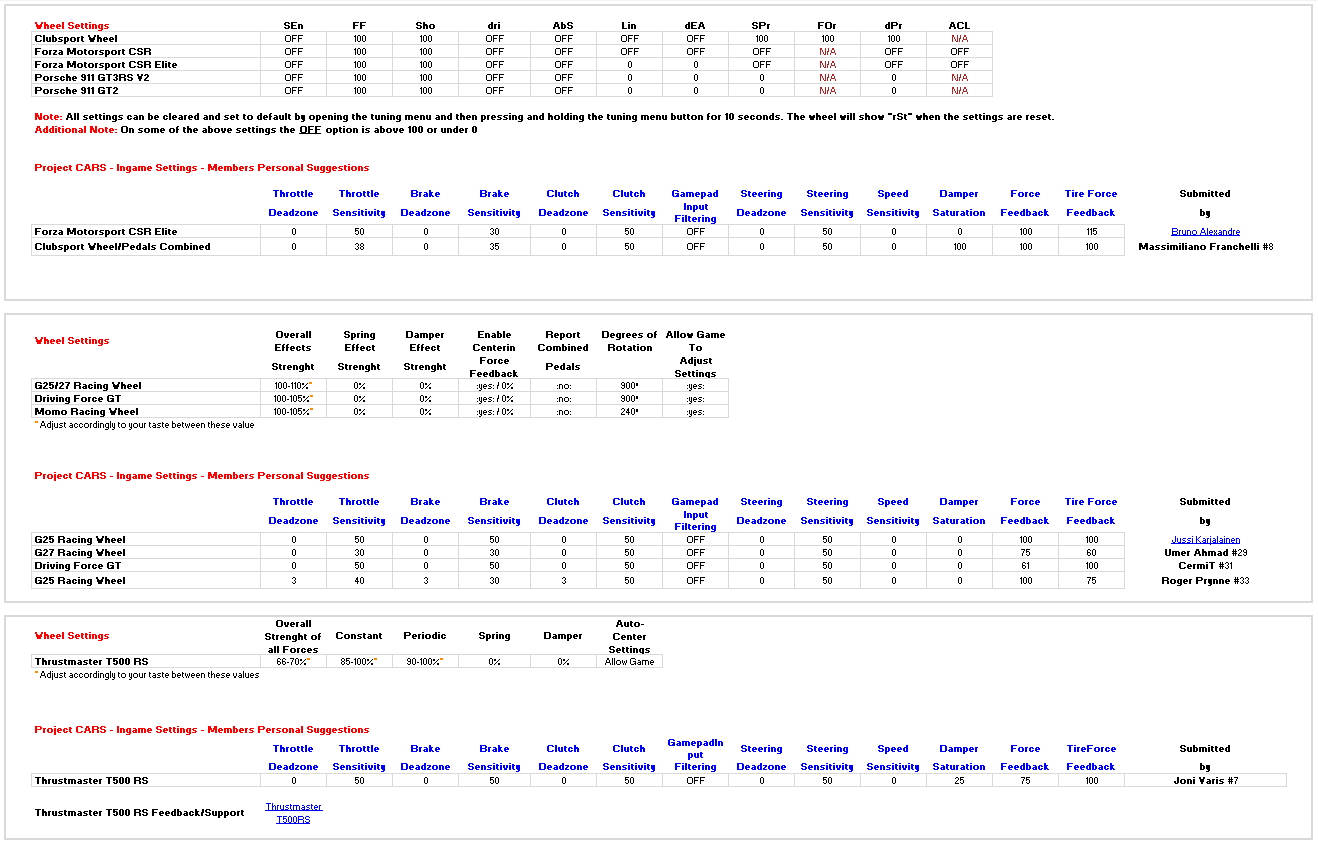The image size is (1318, 844).
Task: Click the G25/27 Racing Wheel row label
Action: pos(88,386)
